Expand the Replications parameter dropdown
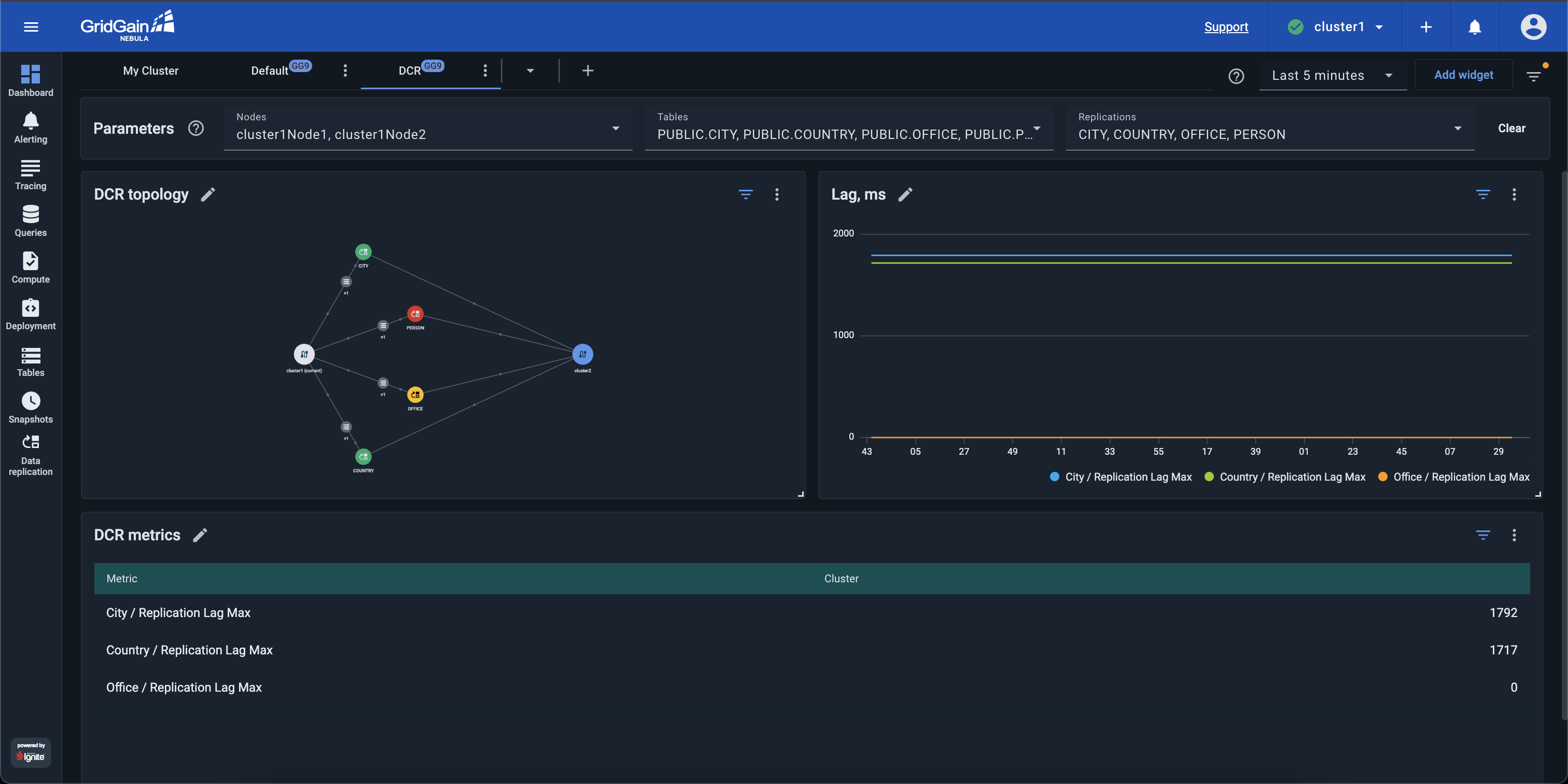The width and height of the screenshot is (1568, 784). point(1270,128)
